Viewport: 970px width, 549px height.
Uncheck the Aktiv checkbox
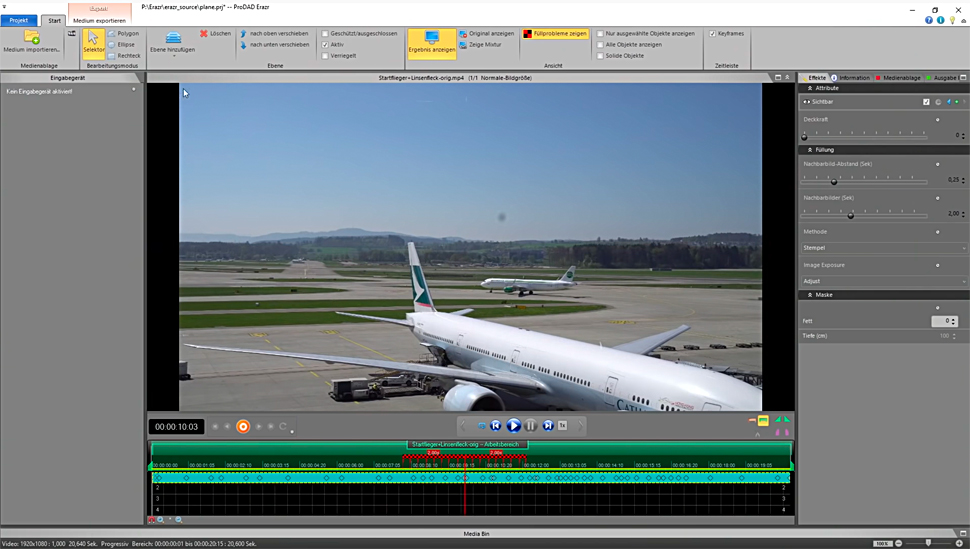tap(325, 45)
